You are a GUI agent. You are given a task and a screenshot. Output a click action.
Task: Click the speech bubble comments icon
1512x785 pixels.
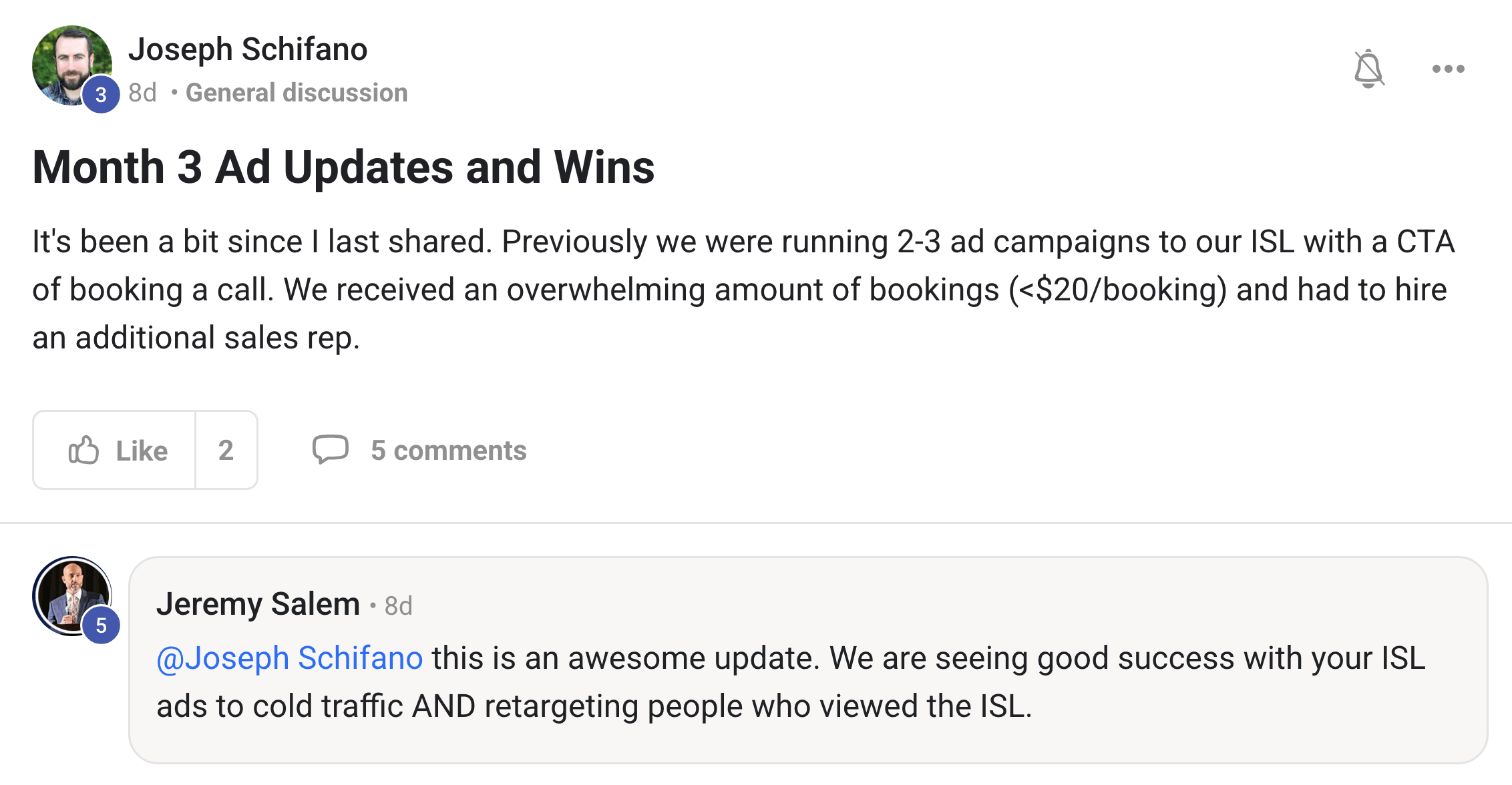[x=330, y=449]
